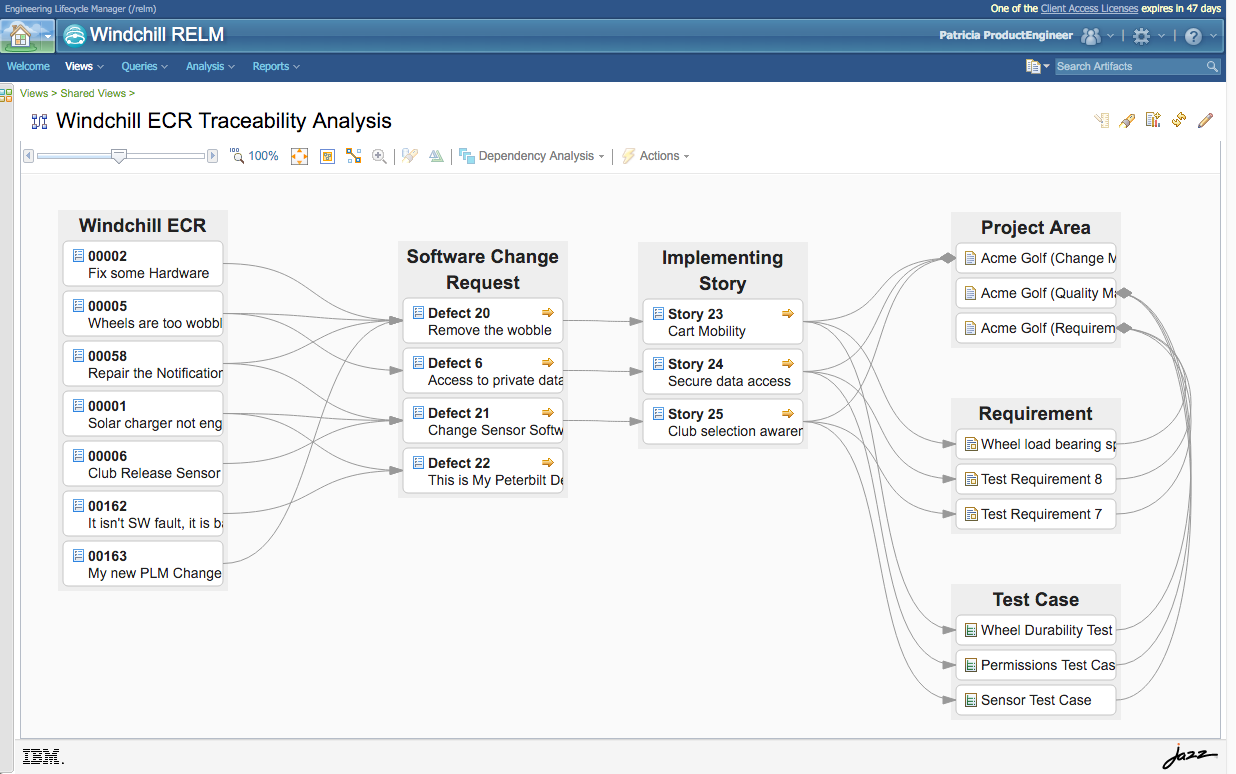The width and height of the screenshot is (1236, 774).
Task: Open the help question-mark icon
Action: [x=1193, y=36]
